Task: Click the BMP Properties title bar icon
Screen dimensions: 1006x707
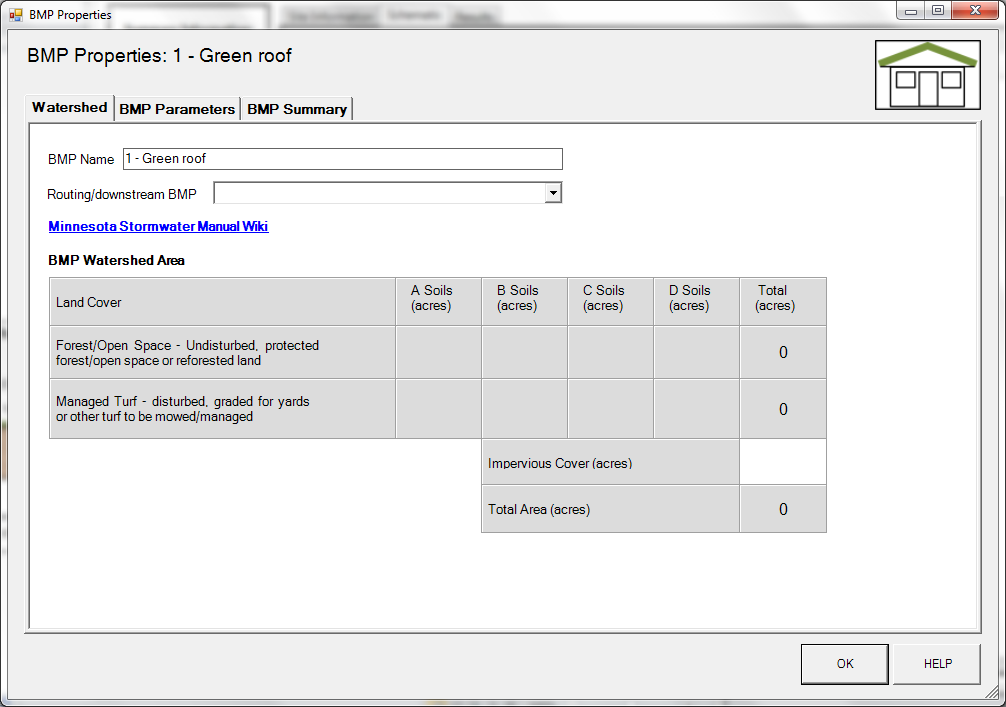Action: (x=16, y=15)
